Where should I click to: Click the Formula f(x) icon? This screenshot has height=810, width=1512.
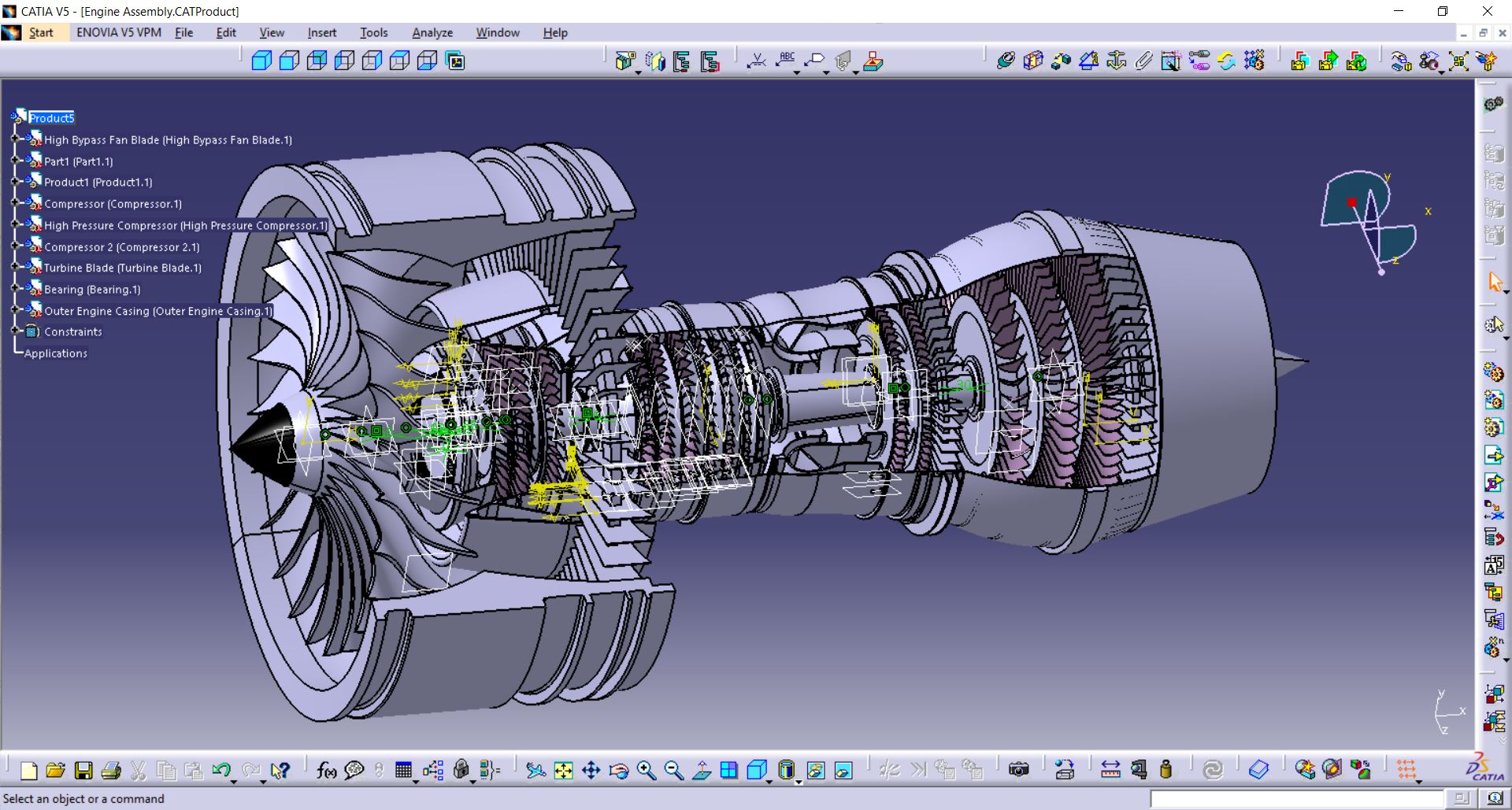[x=326, y=770]
